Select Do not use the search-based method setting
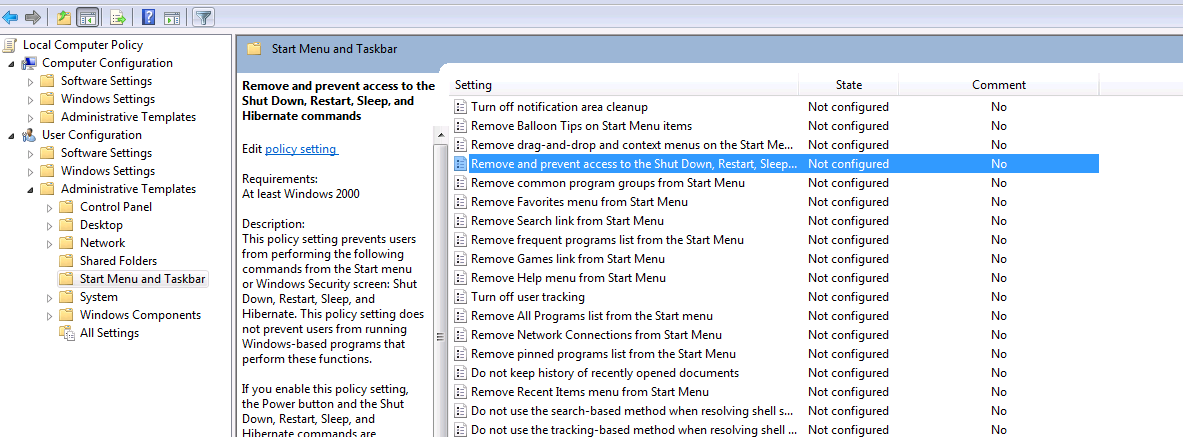Image resolution: width=1183 pixels, height=437 pixels. click(632, 411)
